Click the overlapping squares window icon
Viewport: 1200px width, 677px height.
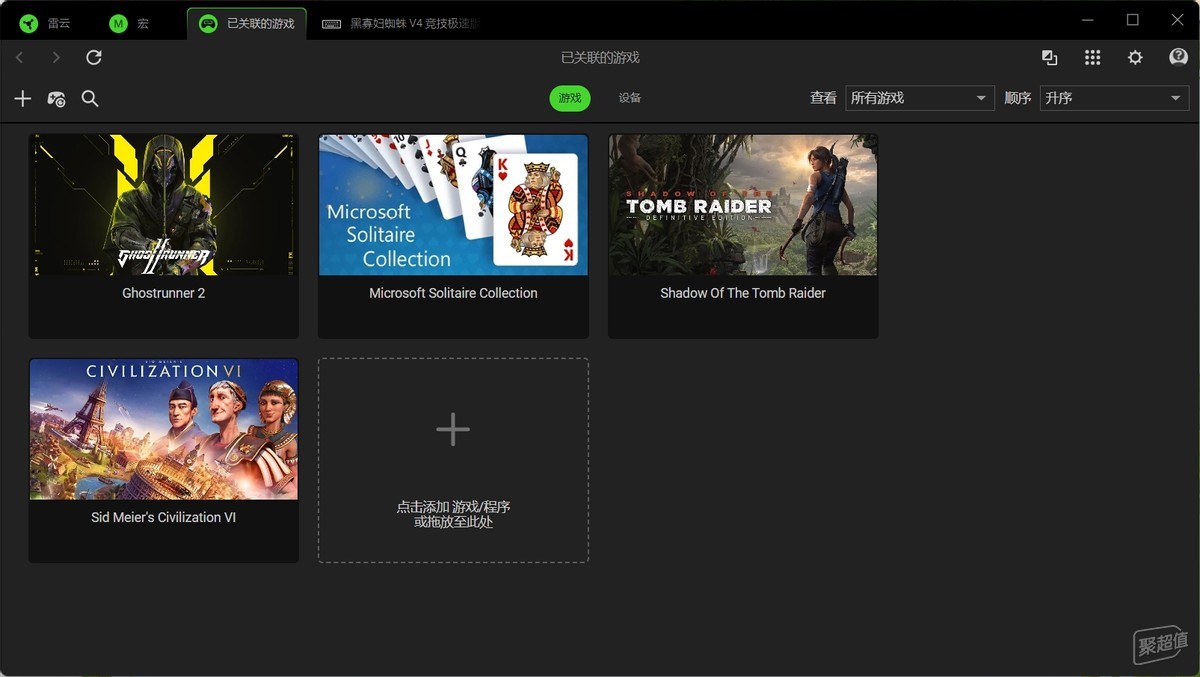tap(1049, 58)
